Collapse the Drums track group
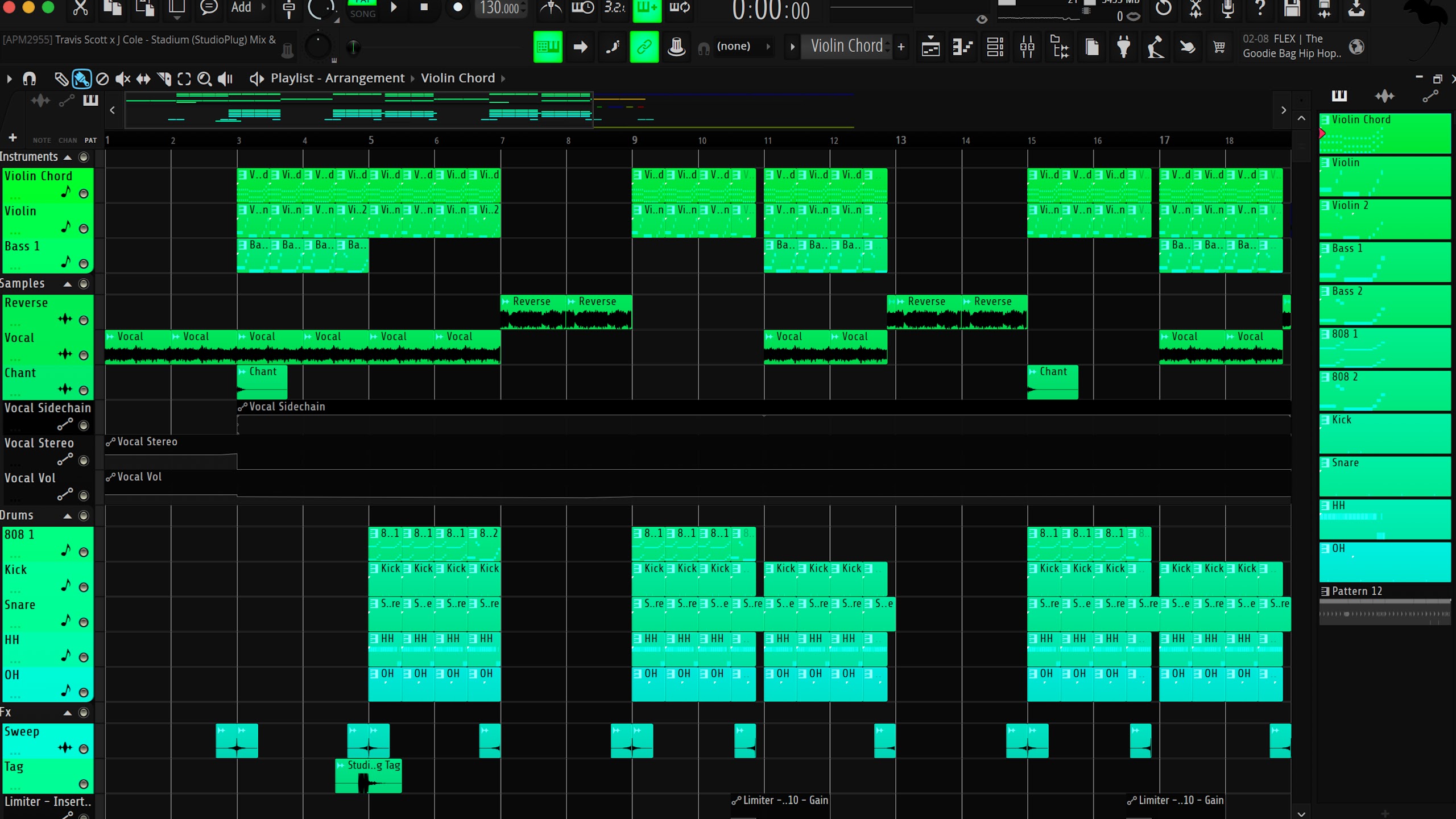Image resolution: width=1456 pixels, height=819 pixels. pos(68,516)
